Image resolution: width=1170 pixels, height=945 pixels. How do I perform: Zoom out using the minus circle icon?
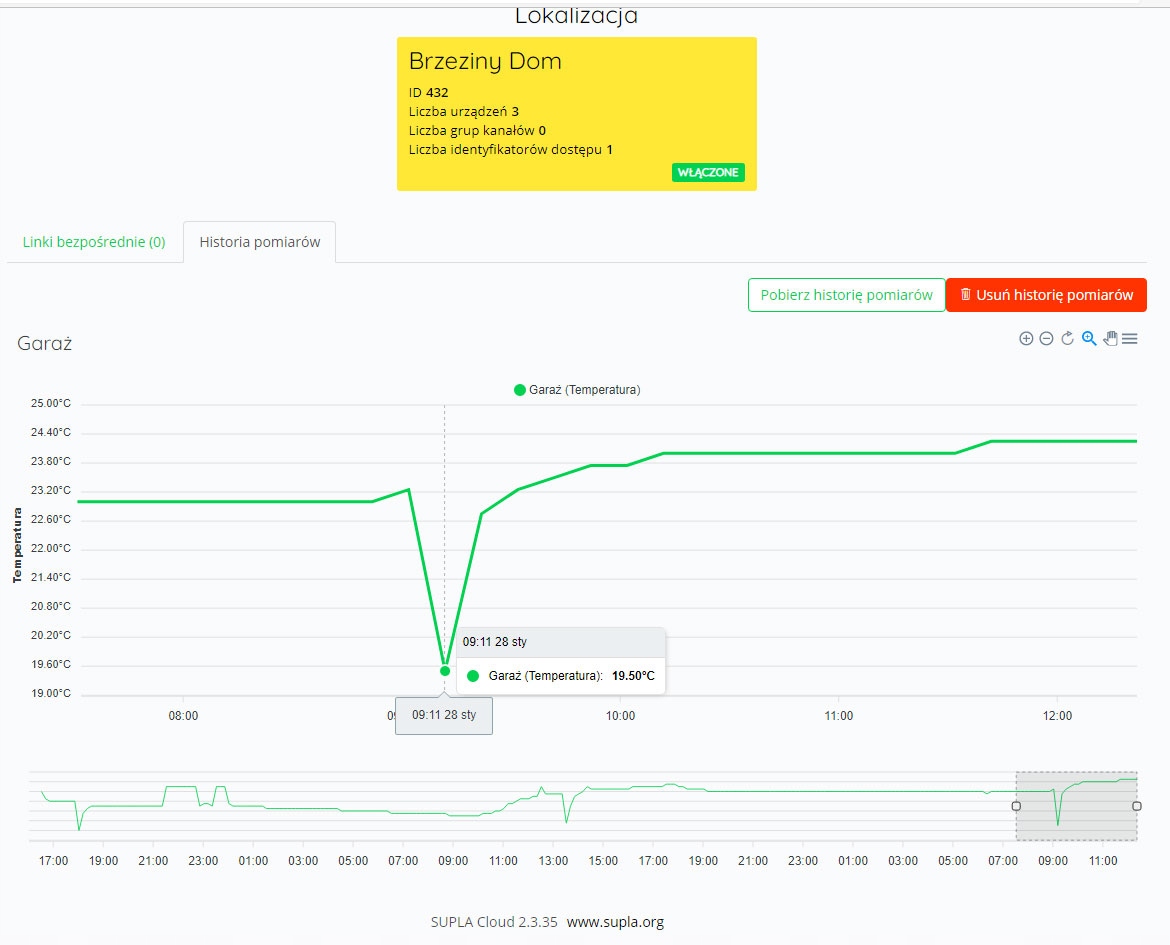1047,339
